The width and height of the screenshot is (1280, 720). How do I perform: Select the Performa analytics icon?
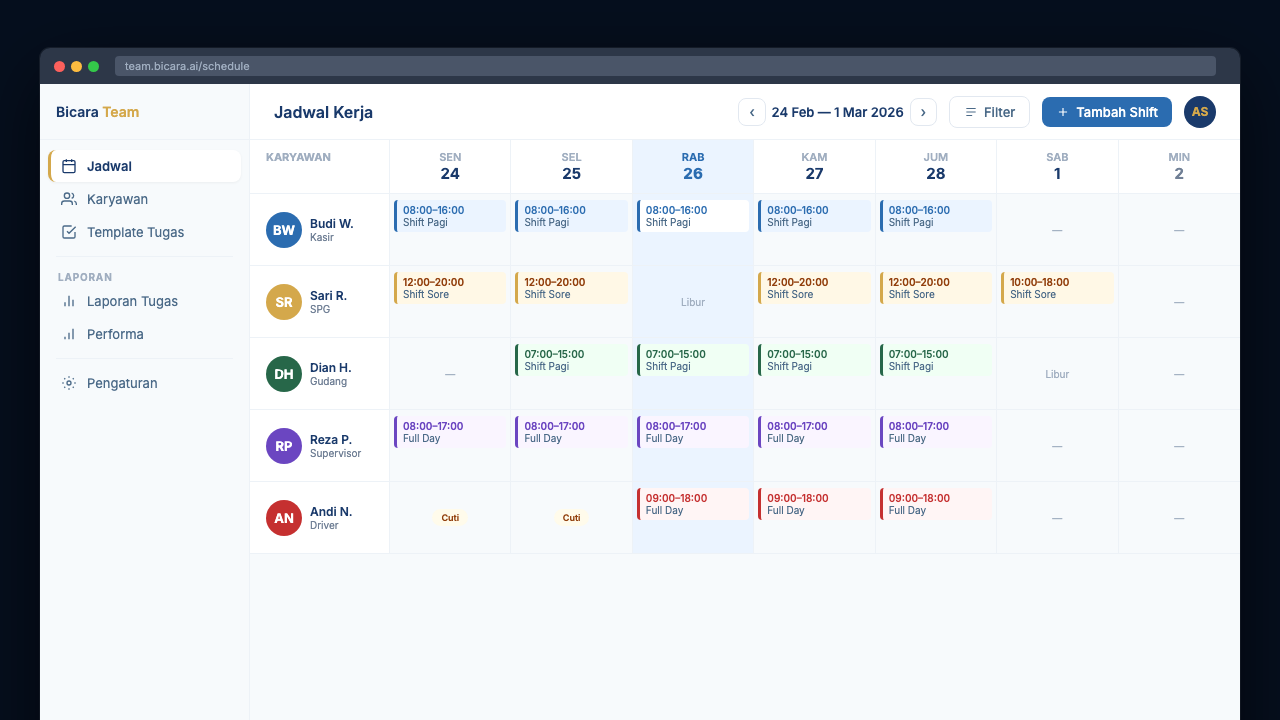pyautogui.click(x=69, y=334)
